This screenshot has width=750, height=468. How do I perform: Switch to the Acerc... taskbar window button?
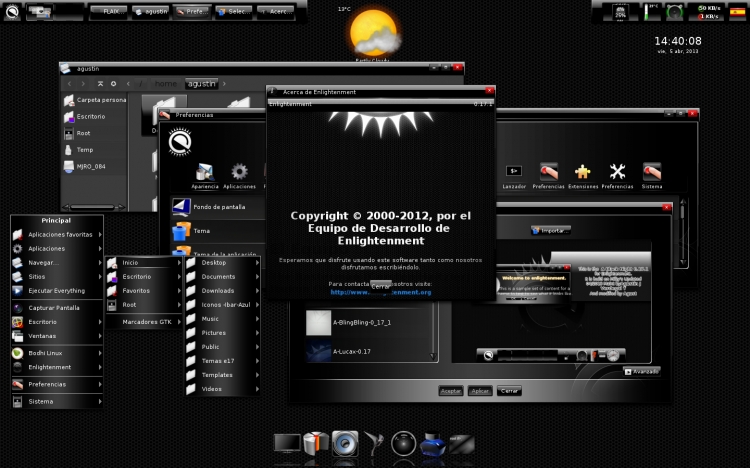(276, 12)
